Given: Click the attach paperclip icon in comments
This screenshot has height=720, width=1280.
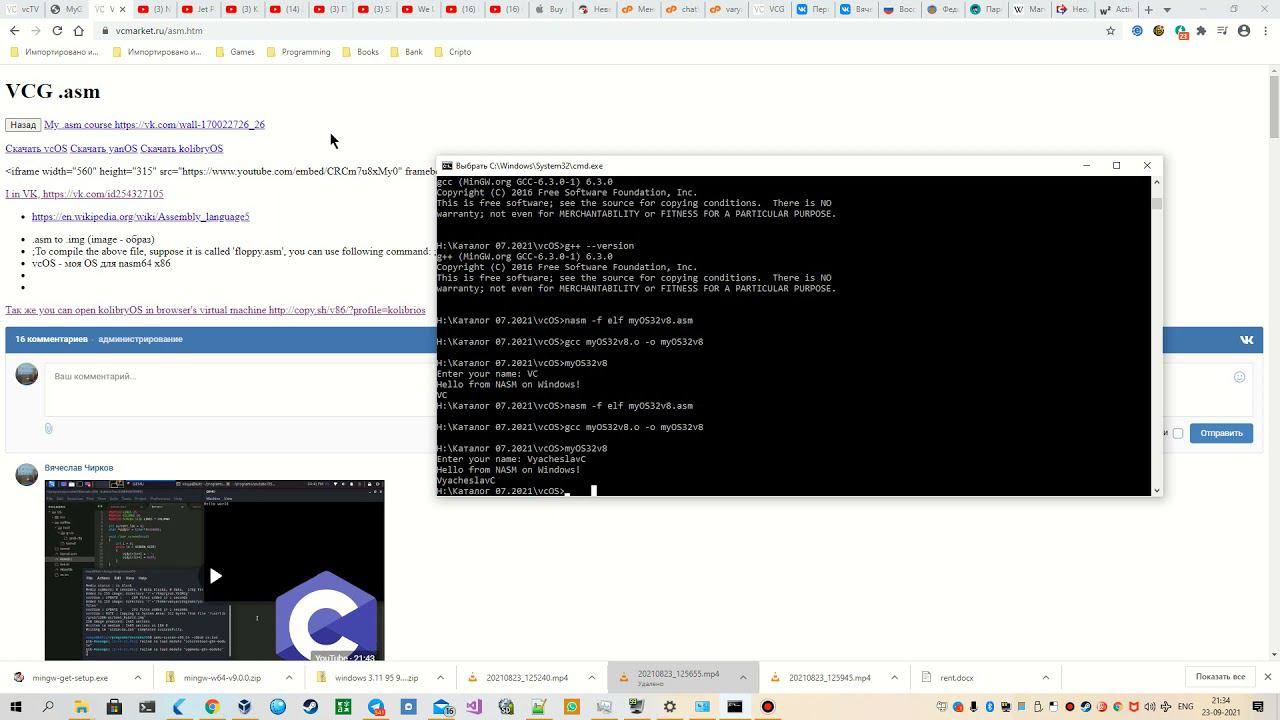Looking at the screenshot, I should point(48,428).
